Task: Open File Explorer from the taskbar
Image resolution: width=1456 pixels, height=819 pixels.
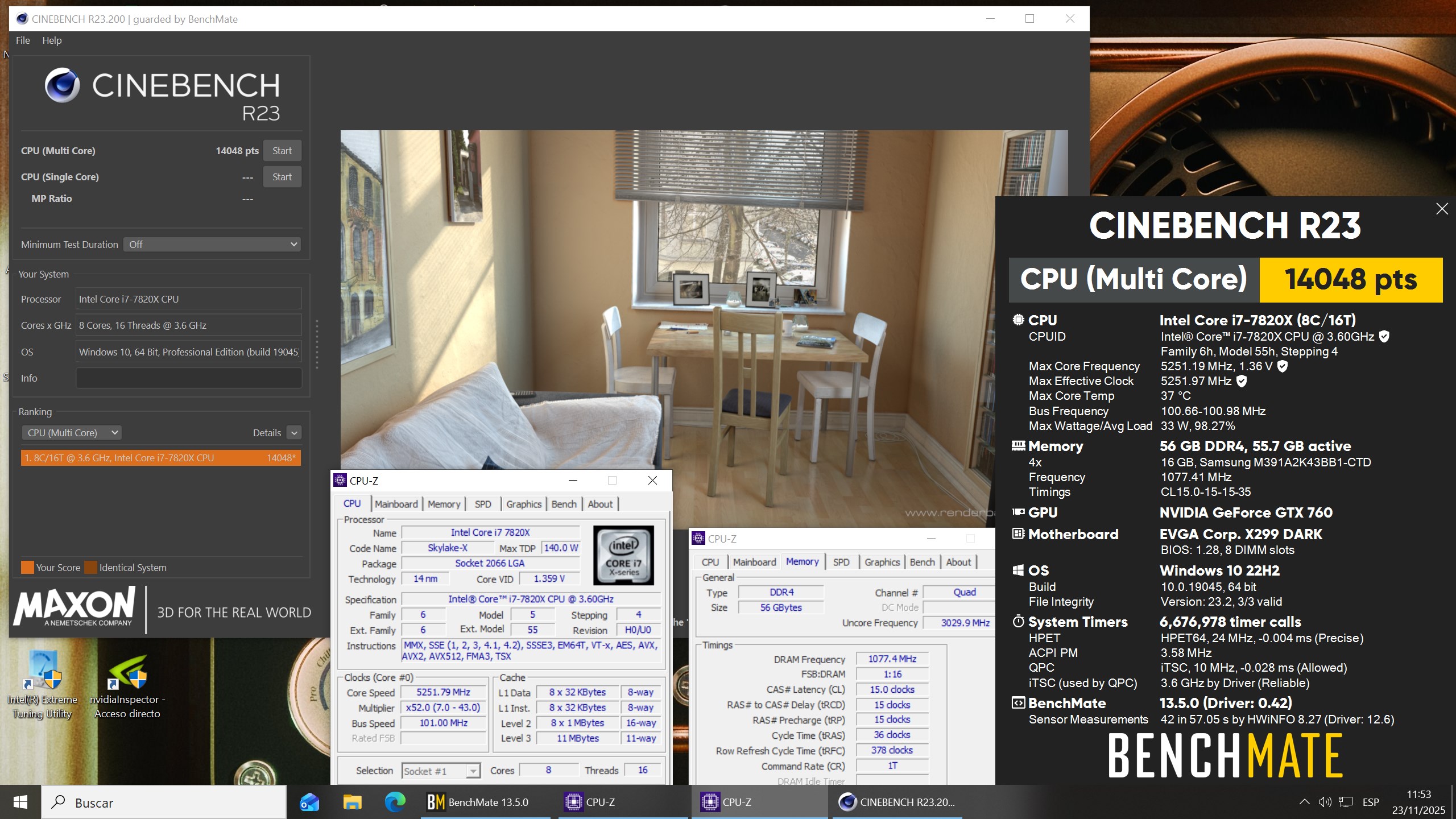Action: pos(352,802)
